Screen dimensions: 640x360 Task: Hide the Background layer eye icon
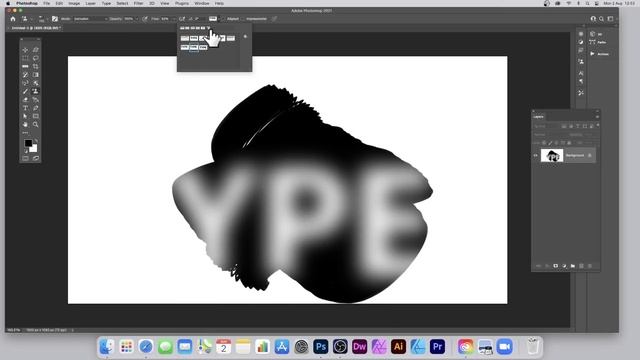pyautogui.click(x=536, y=156)
